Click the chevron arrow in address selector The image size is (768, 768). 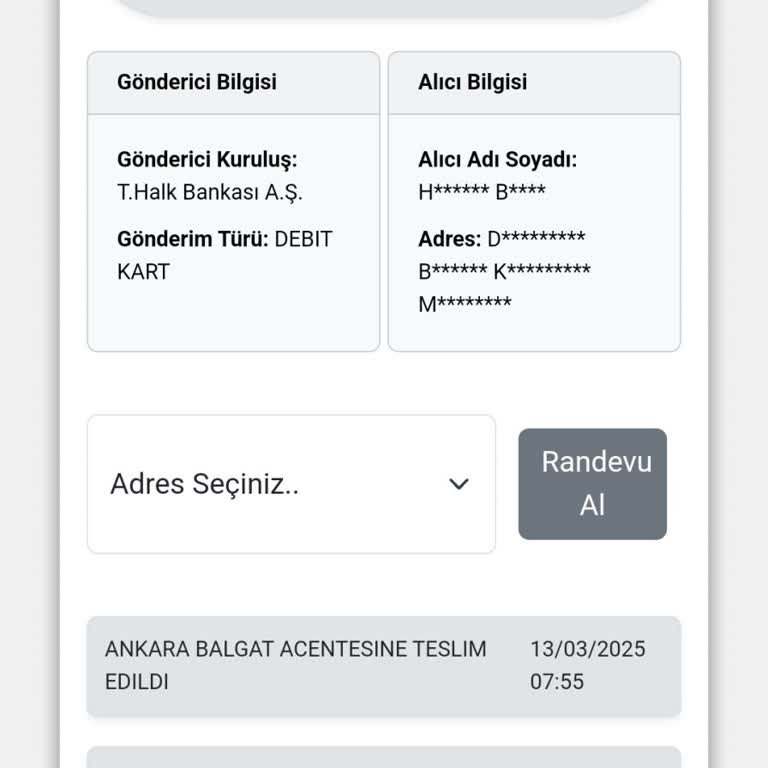coord(459,484)
